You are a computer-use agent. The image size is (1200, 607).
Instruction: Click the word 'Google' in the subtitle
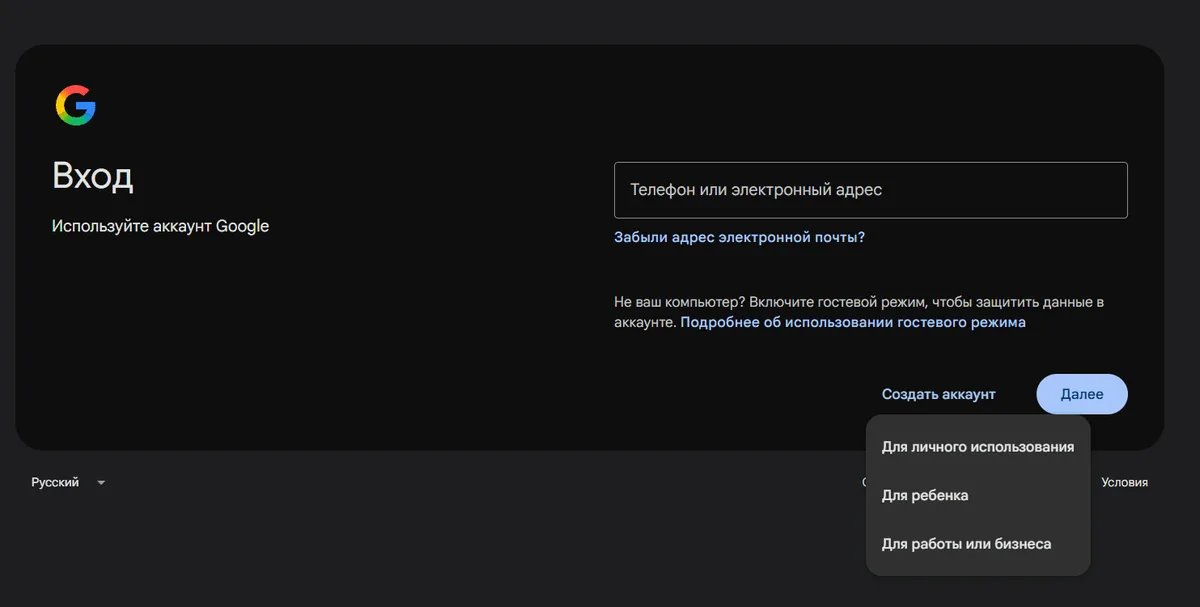coord(242,226)
